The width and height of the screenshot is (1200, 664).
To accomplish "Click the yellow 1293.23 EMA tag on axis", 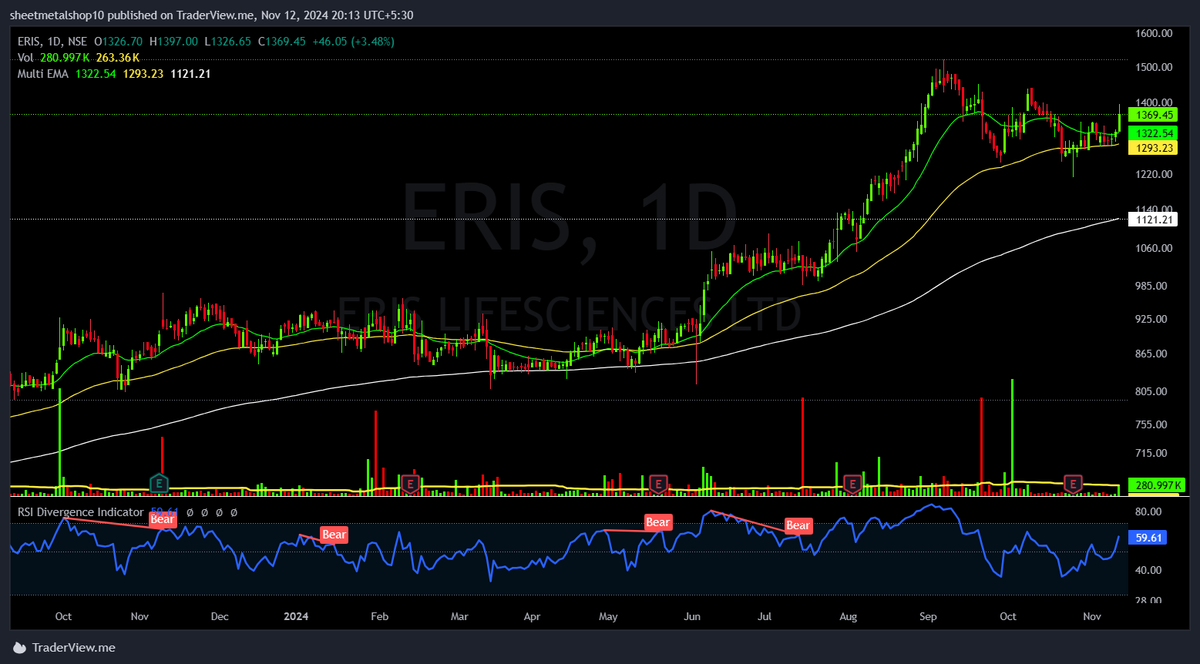I will click(x=1154, y=148).
